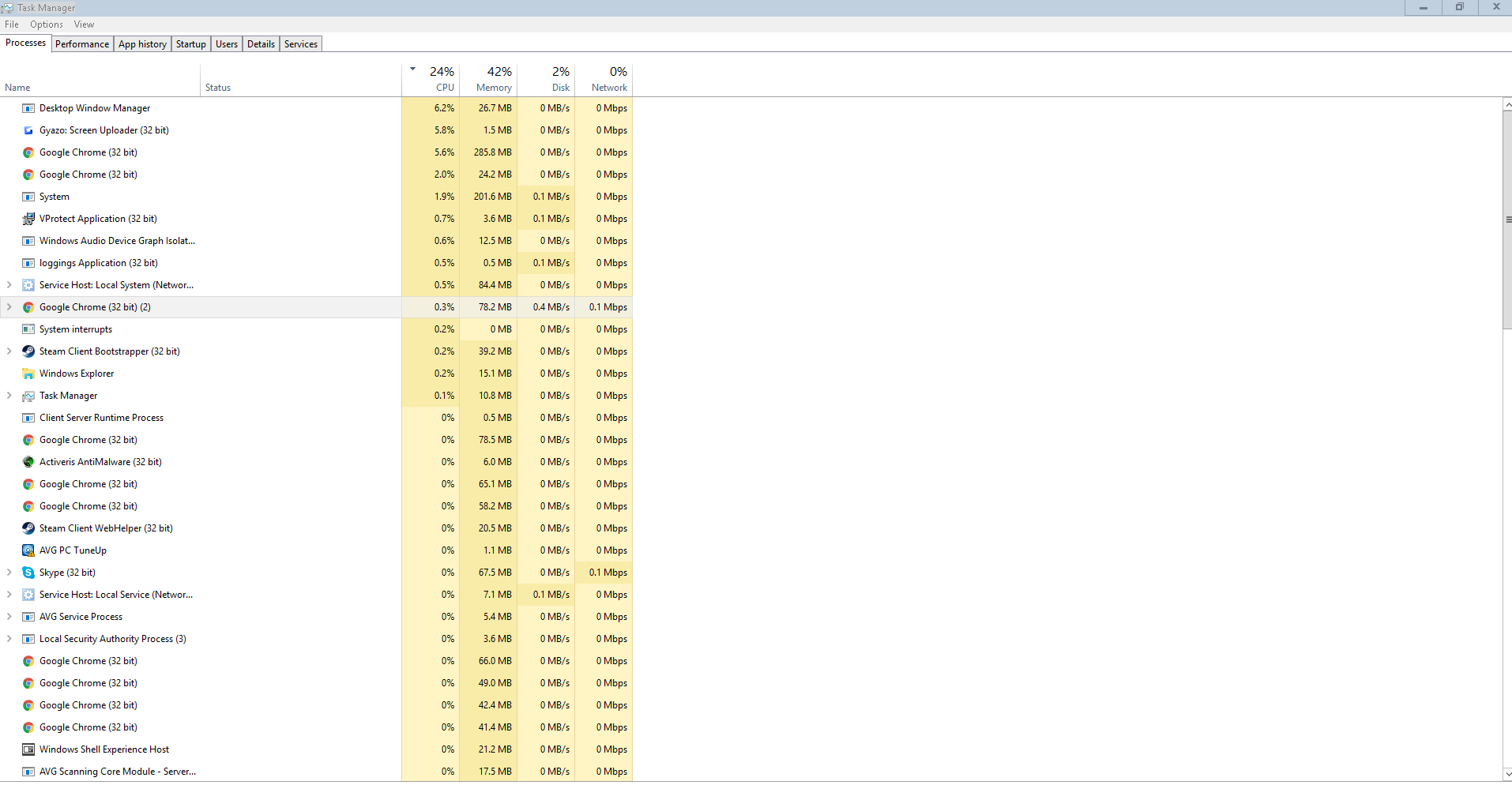Click the AVG PC TuneUp icon
1512x785 pixels.
tap(28, 550)
